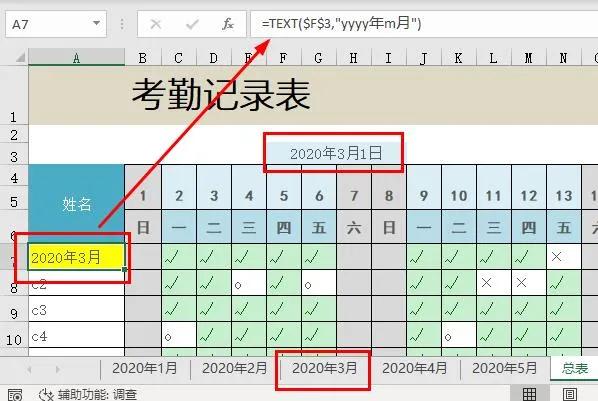Viewport: 598px width, 401px height.
Task: Select row 3 header
Action: click(14, 154)
